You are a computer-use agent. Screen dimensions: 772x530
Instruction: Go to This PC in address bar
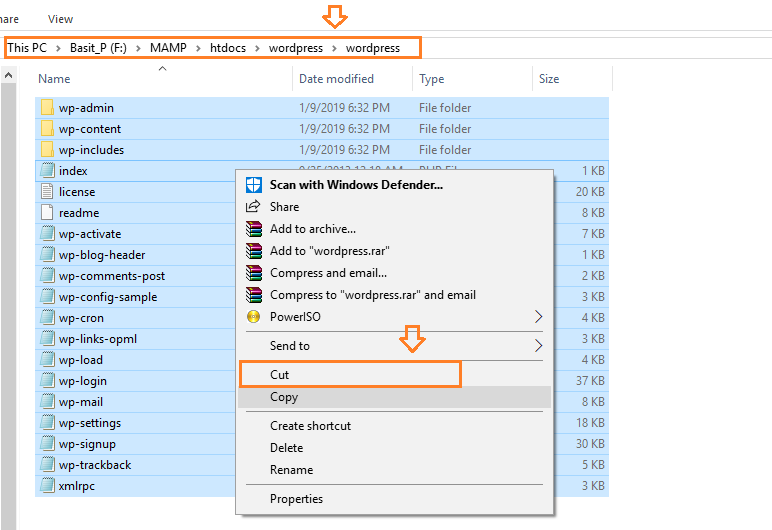27,48
